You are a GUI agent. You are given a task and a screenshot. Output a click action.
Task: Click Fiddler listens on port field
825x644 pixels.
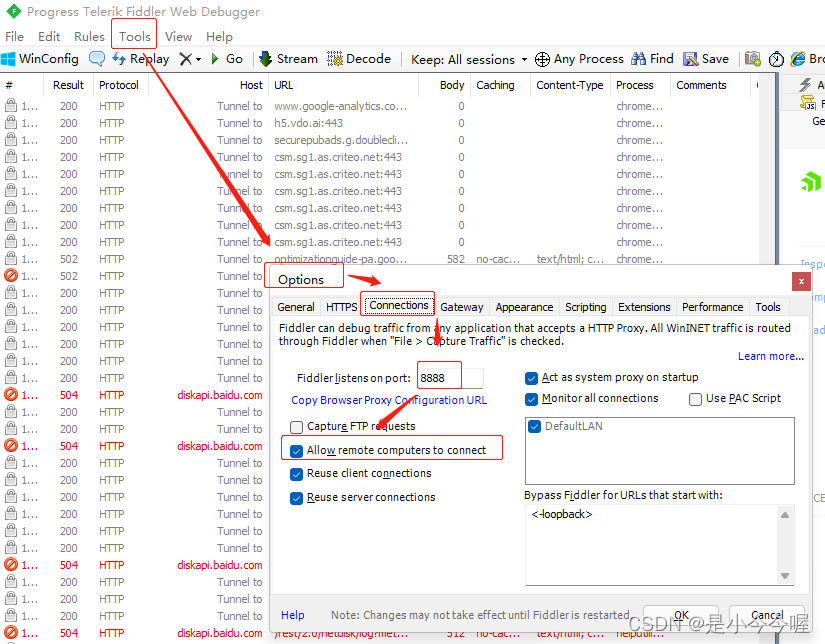(450, 378)
